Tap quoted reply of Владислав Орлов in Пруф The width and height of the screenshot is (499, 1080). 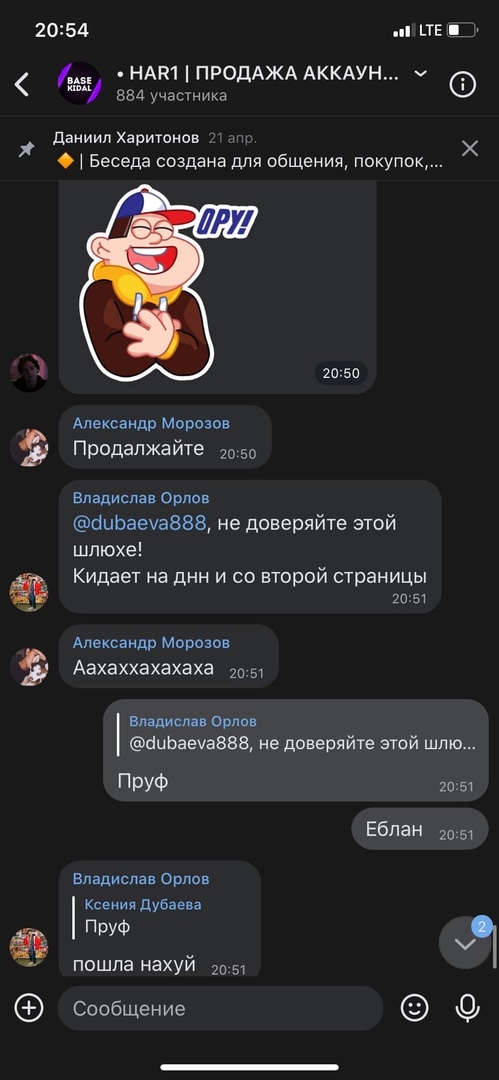pos(298,734)
